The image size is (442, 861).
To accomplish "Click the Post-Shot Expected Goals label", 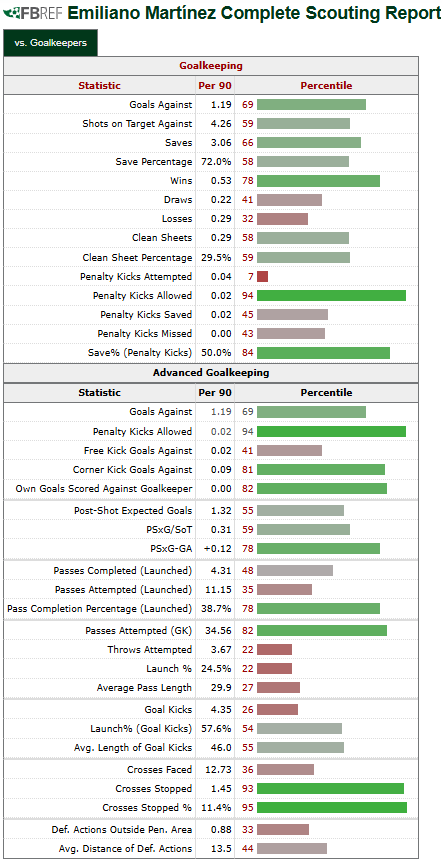I will [133, 510].
